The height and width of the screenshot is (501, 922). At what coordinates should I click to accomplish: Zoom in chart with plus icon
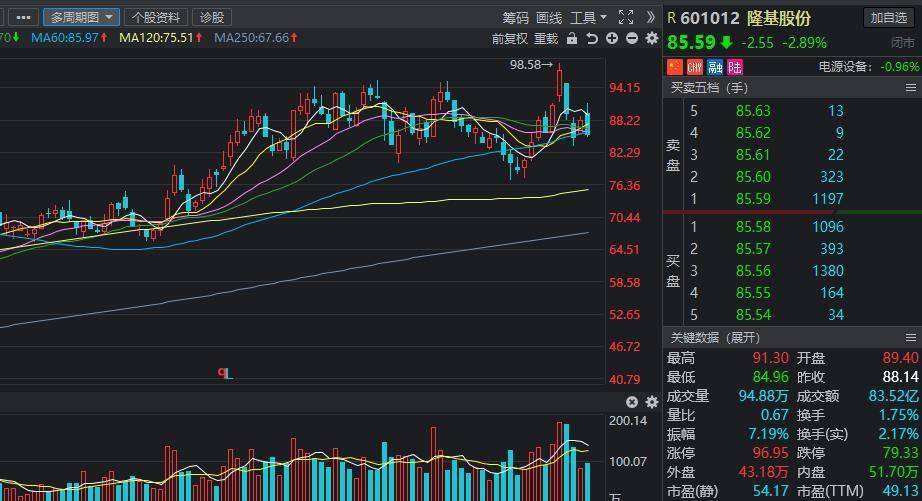tap(612, 39)
